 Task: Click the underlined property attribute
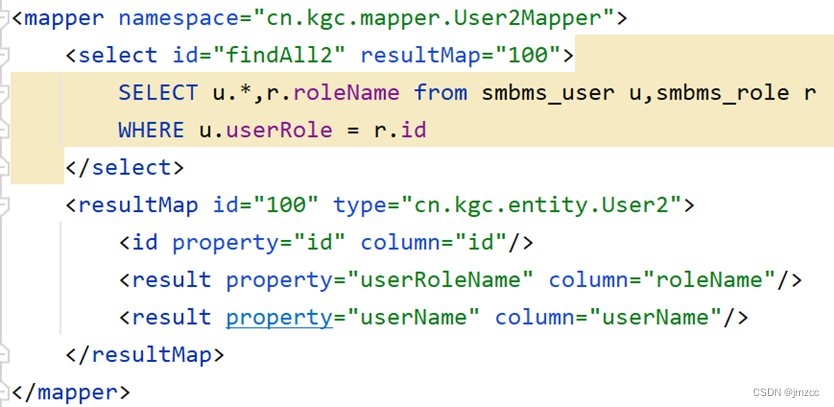(279, 318)
